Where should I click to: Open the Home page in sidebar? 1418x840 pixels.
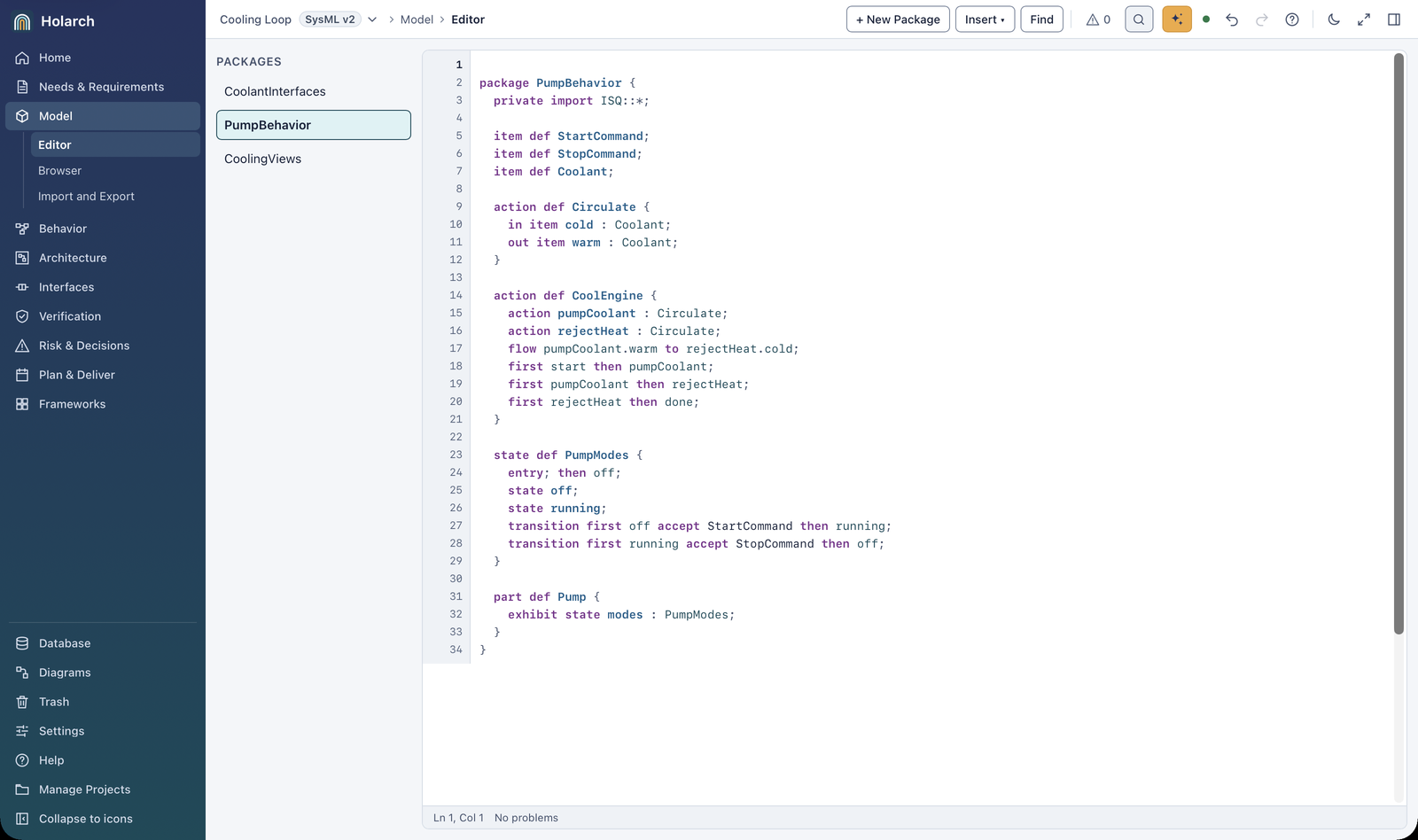coord(103,58)
